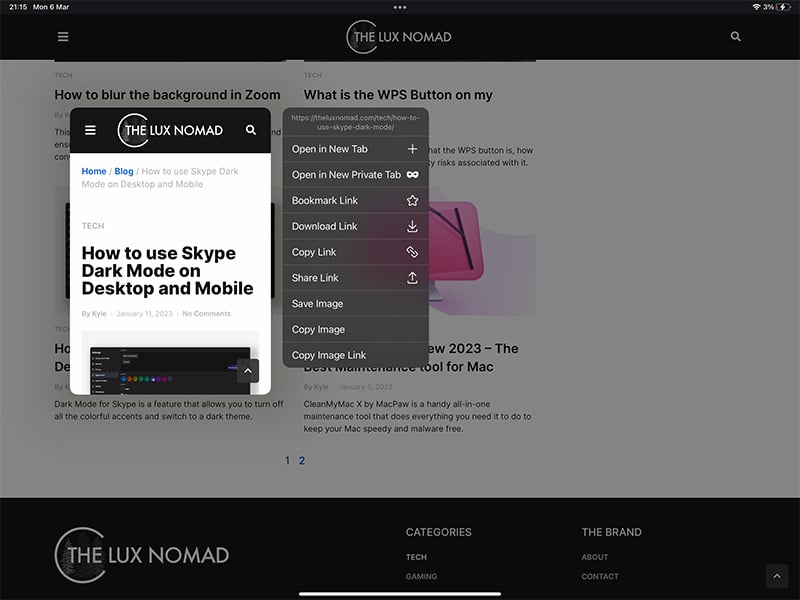This screenshot has width=800, height=600.
Task: Tap the home indicator bar
Action: [400, 594]
